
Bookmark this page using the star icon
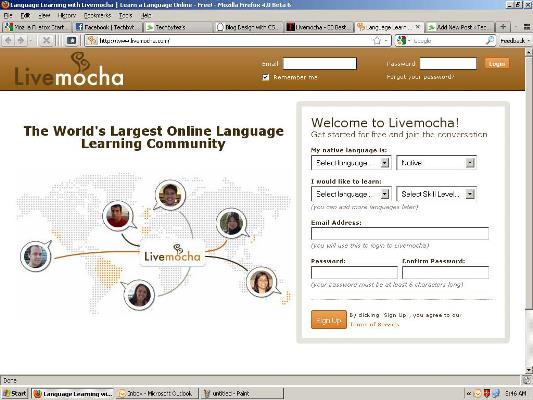pos(377,41)
